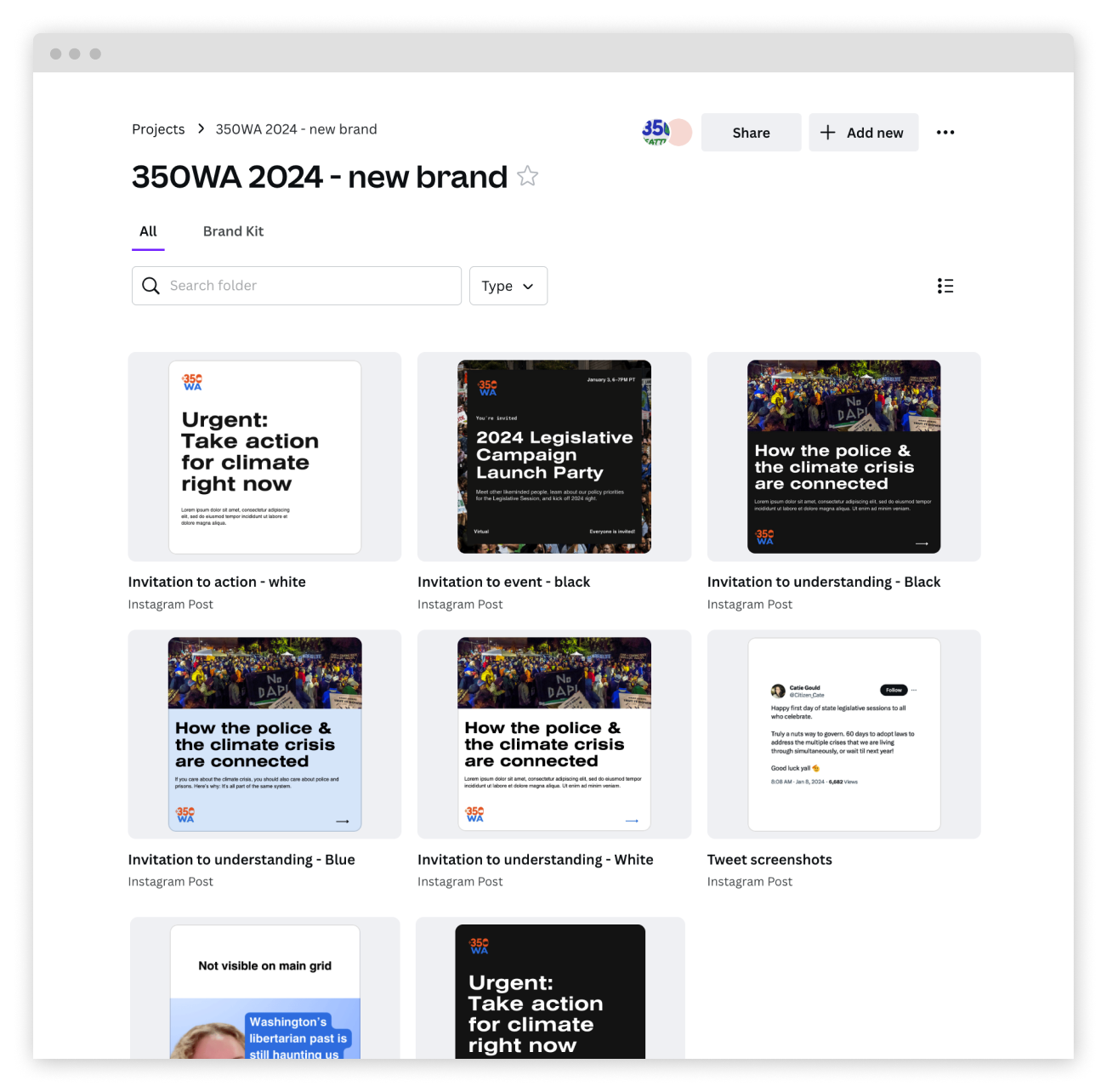Switch to list view layout
The height and width of the screenshot is (1092, 1107).
click(x=945, y=286)
